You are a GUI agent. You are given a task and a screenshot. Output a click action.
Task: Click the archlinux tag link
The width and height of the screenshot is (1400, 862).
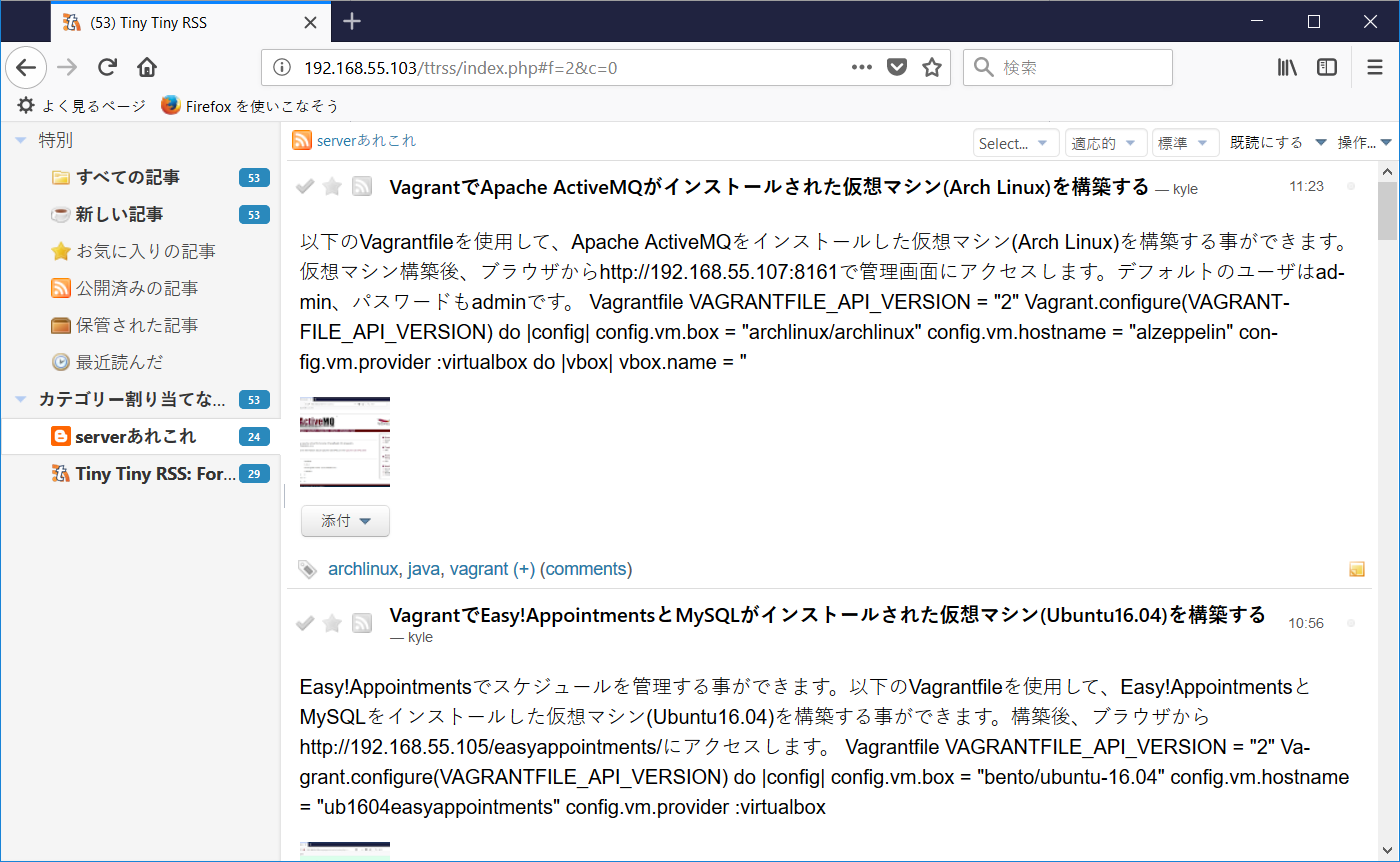(x=363, y=569)
